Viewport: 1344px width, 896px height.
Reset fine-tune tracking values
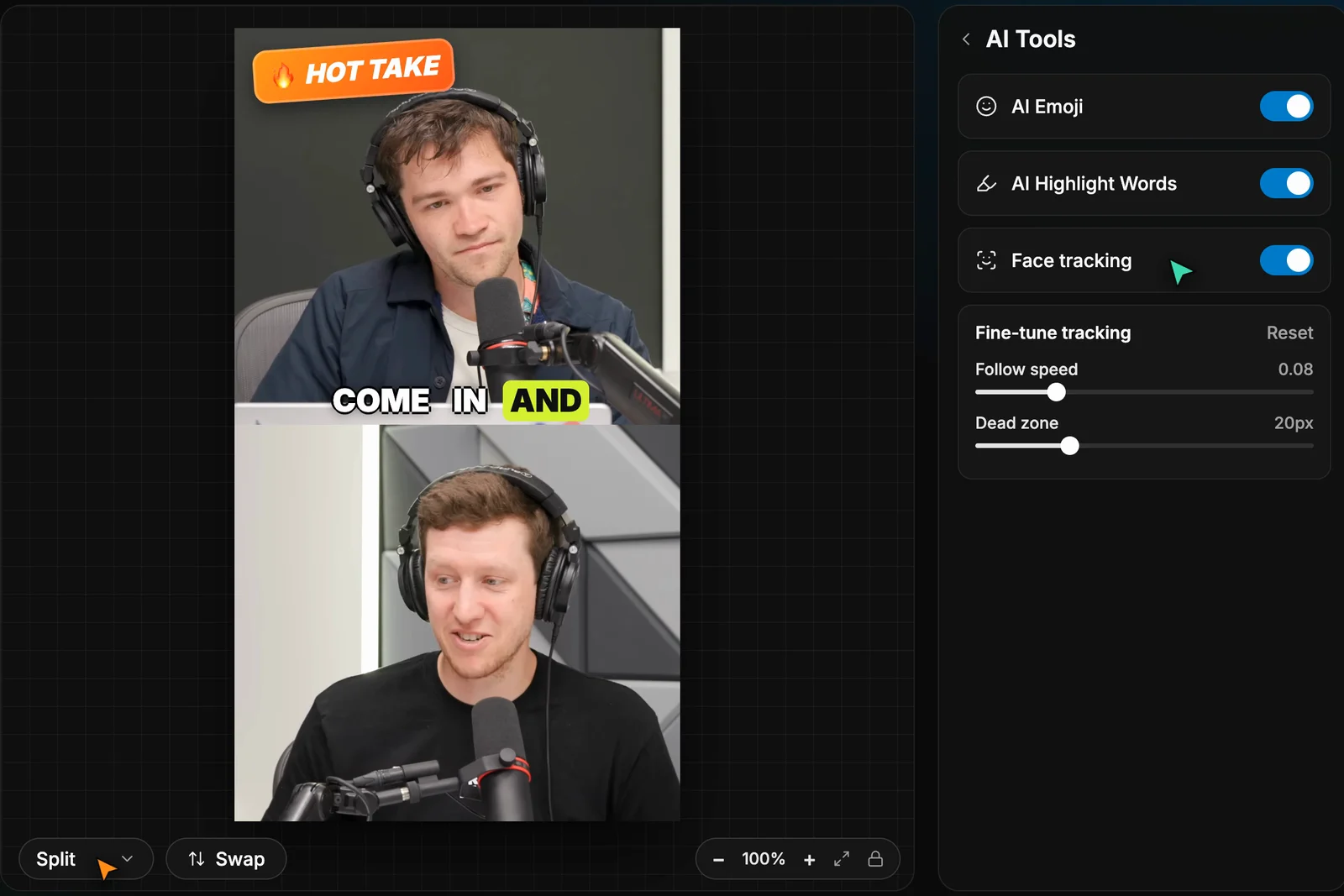click(1289, 333)
